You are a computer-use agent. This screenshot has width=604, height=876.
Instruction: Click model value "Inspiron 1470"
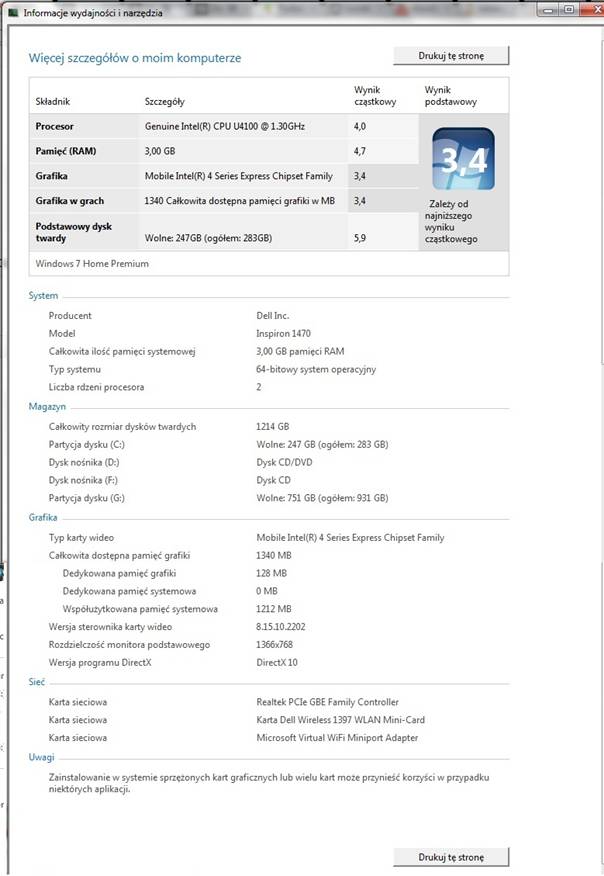283,334
